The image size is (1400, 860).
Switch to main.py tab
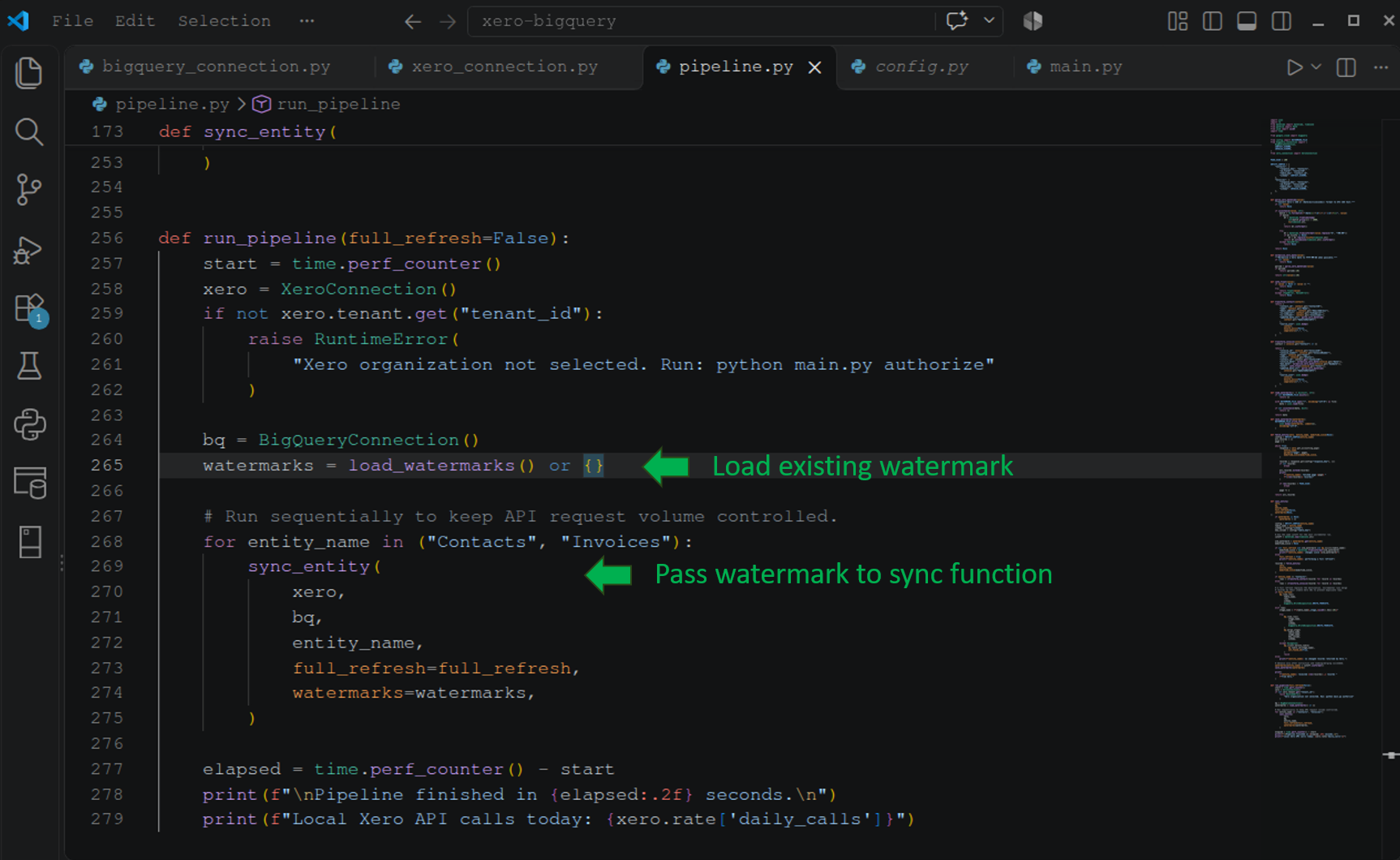pyautogui.click(x=1085, y=67)
